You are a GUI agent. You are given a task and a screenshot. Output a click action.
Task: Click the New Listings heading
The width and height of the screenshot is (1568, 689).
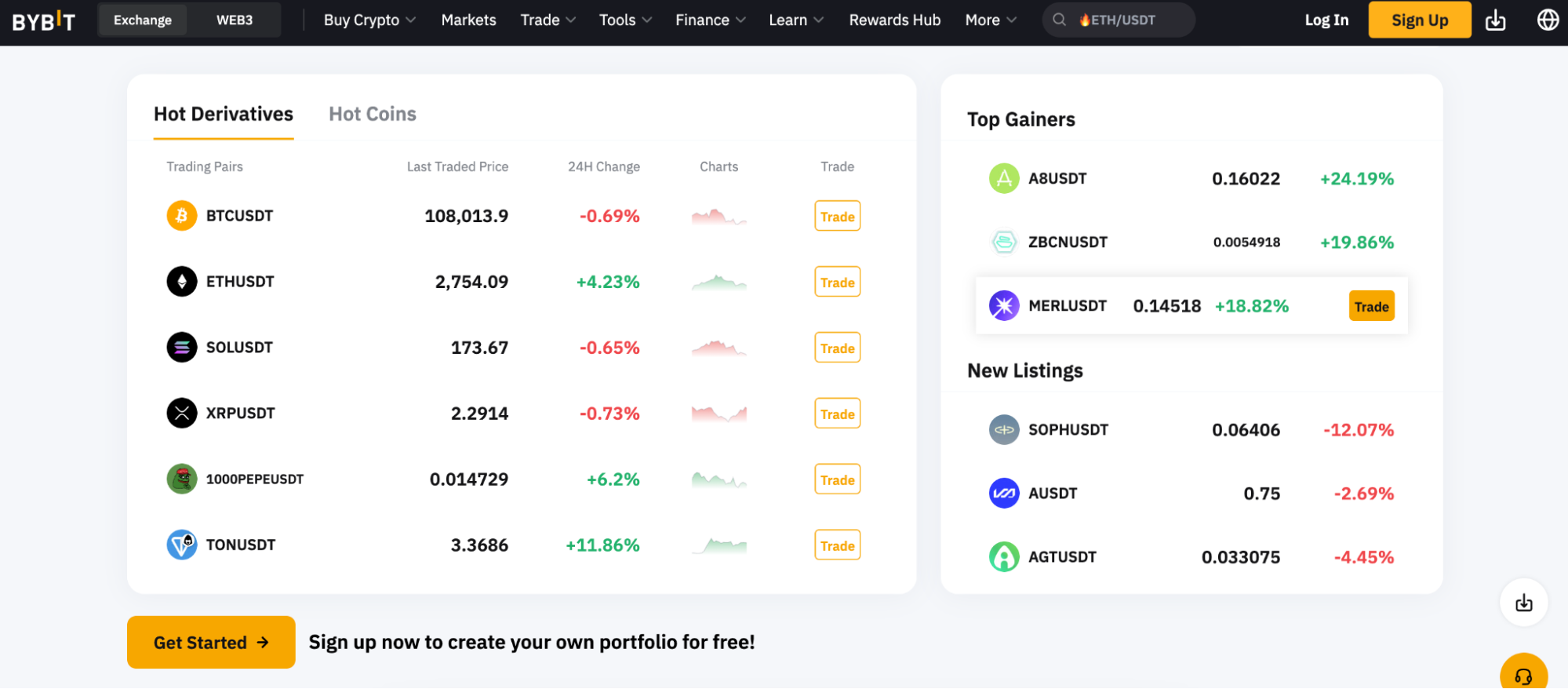click(x=1024, y=370)
